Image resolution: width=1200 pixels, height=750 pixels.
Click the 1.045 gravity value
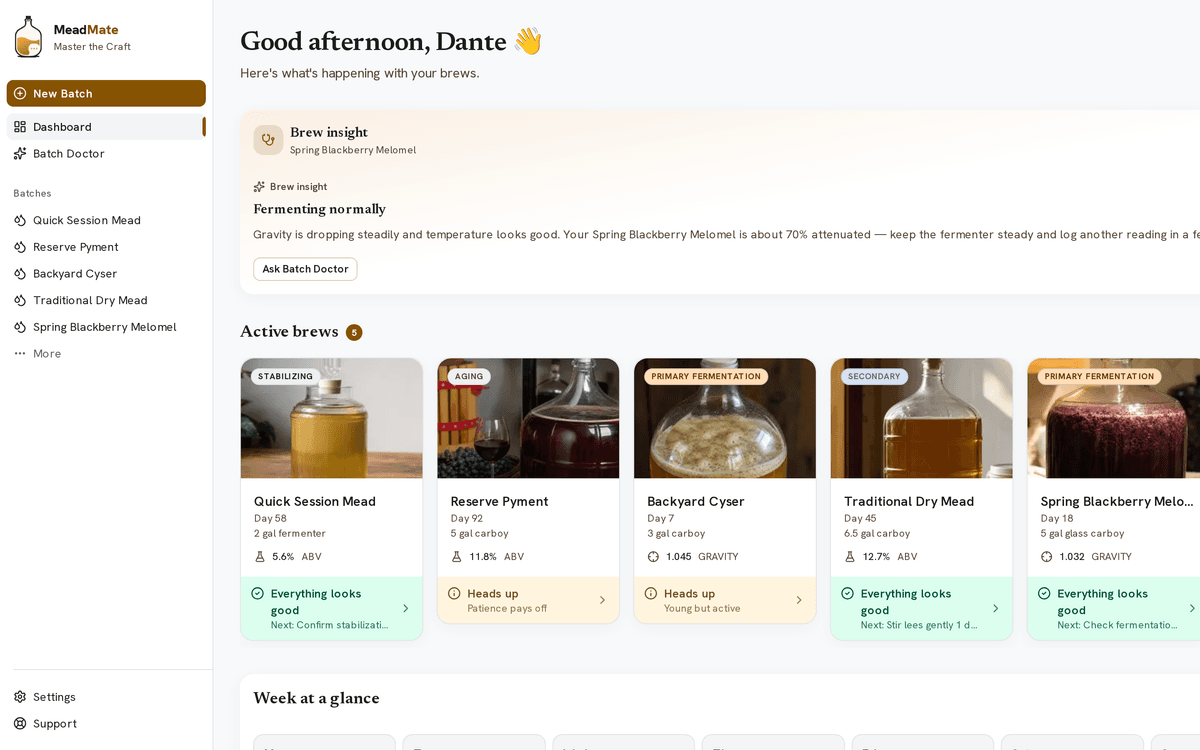tap(679, 556)
